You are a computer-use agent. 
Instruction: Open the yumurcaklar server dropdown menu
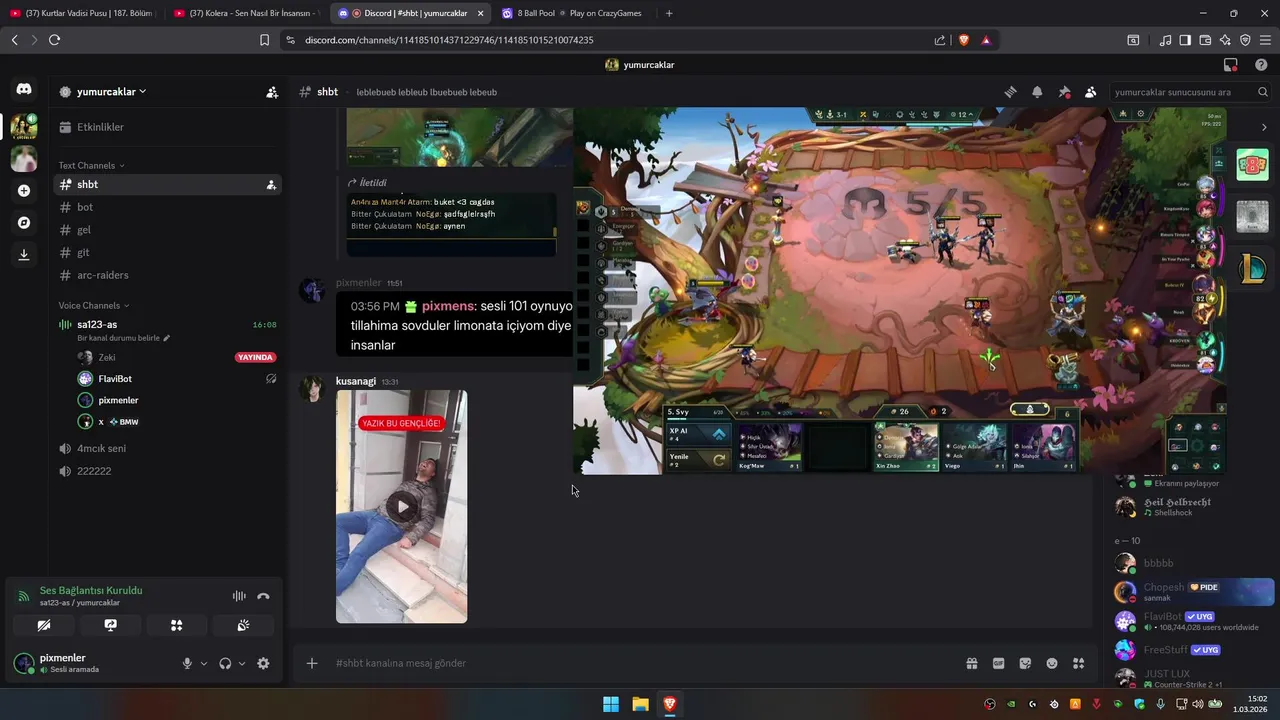111,92
